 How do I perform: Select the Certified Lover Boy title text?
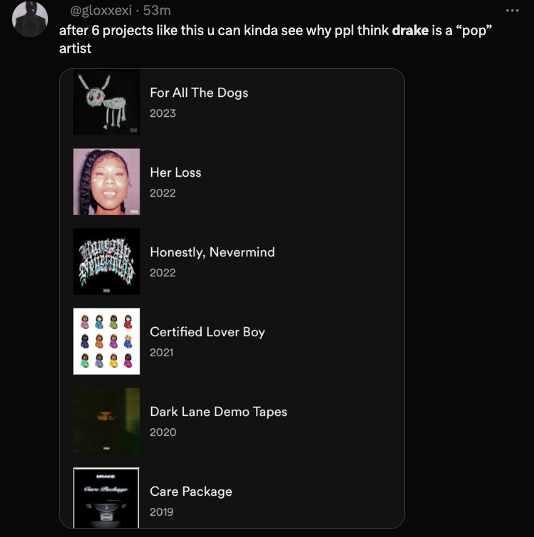[x=208, y=333]
